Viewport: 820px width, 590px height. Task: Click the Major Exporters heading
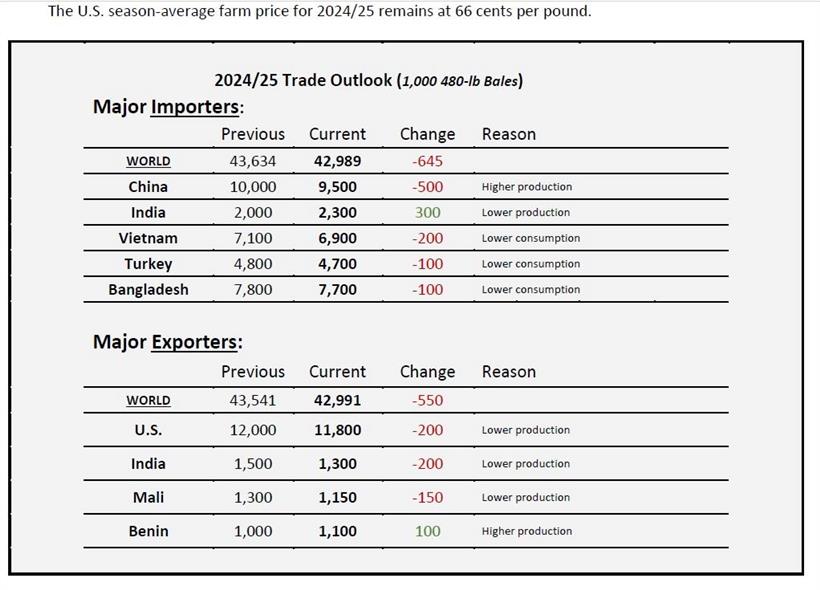coord(168,342)
